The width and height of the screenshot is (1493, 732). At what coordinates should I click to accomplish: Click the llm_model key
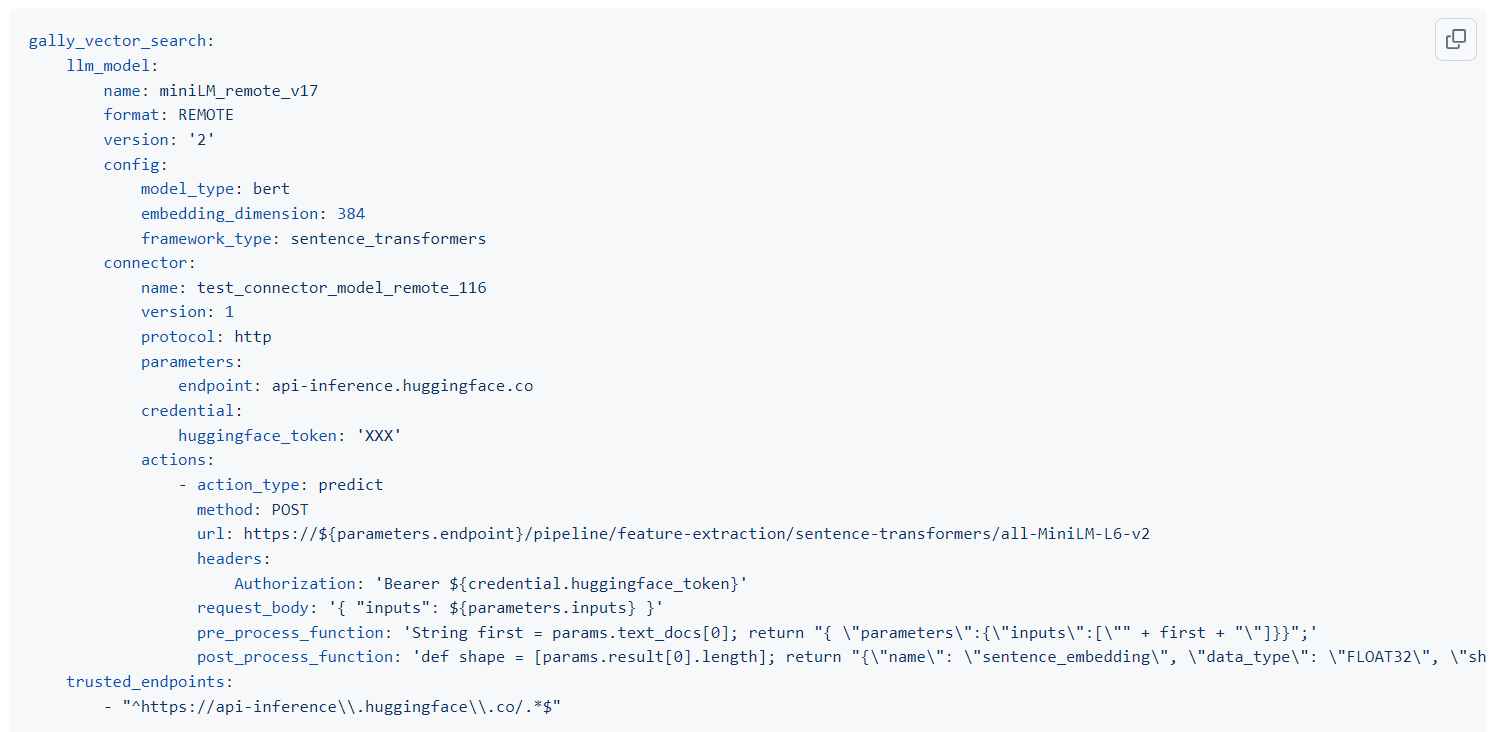coord(108,66)
